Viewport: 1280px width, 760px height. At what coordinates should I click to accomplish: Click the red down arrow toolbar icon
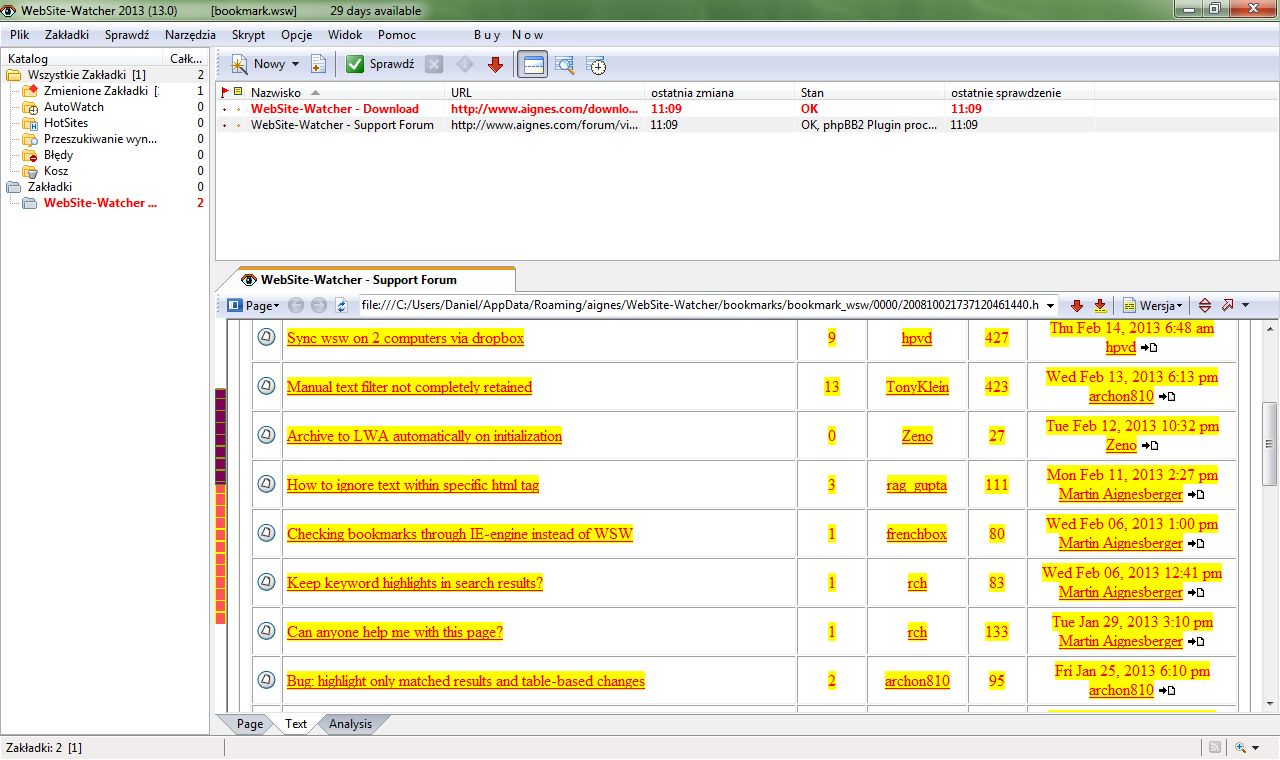coord(495,64)
